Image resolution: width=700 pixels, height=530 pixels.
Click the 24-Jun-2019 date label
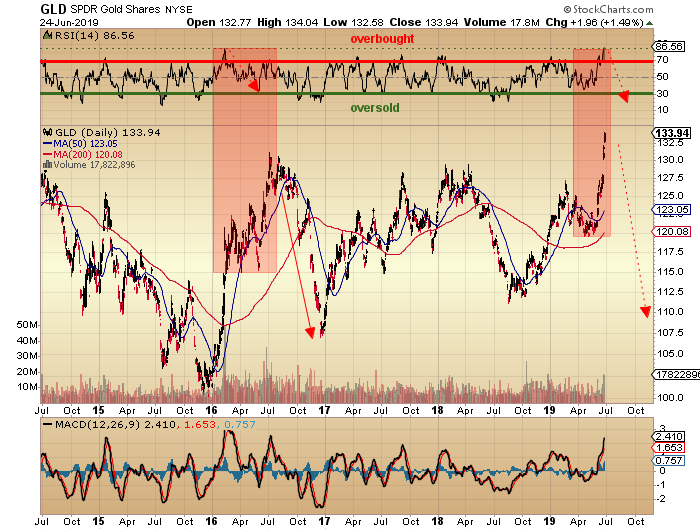point(69,22)
